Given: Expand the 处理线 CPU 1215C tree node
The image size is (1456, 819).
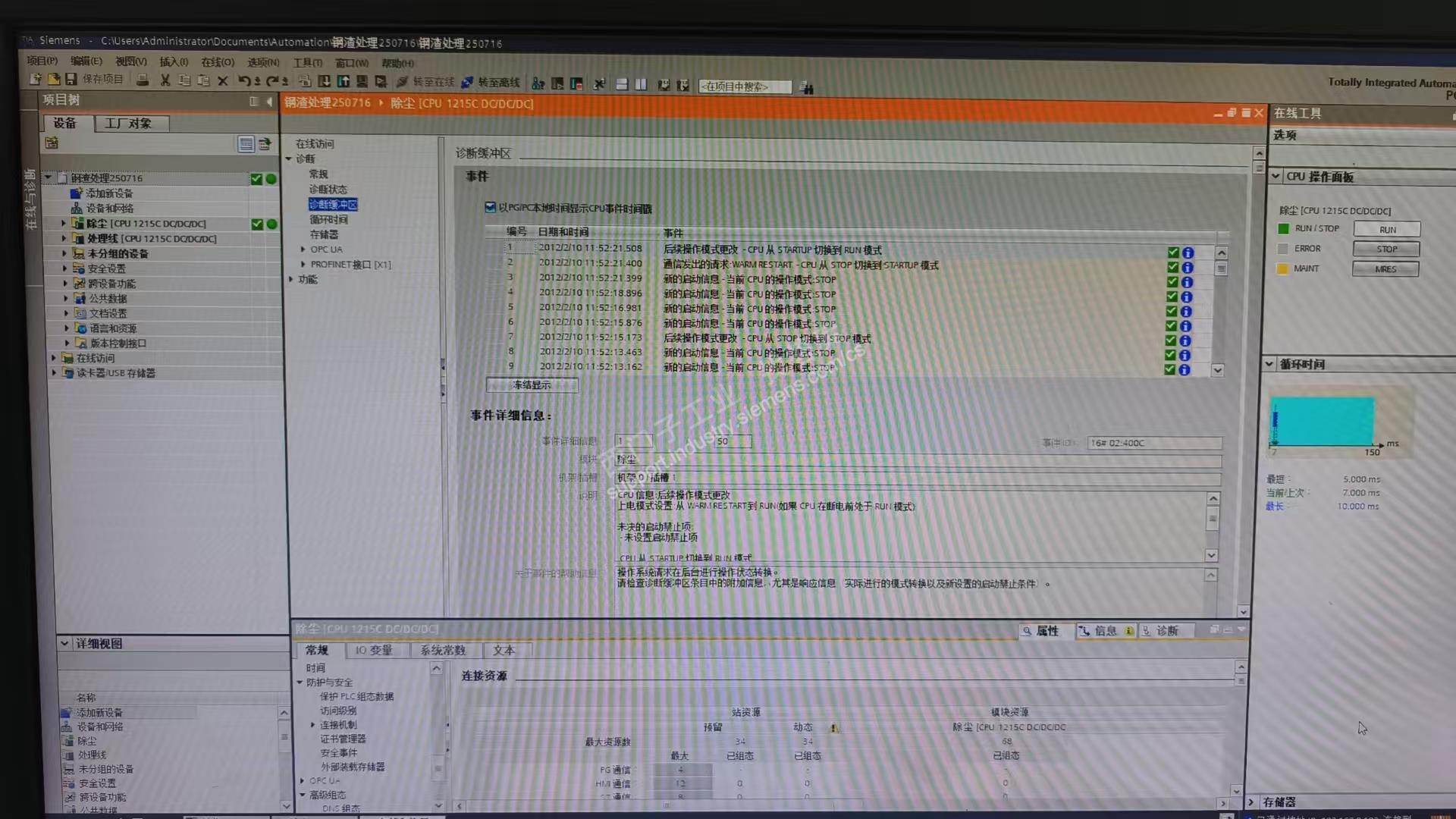Looking at the screenshot, I should (64, 238).
